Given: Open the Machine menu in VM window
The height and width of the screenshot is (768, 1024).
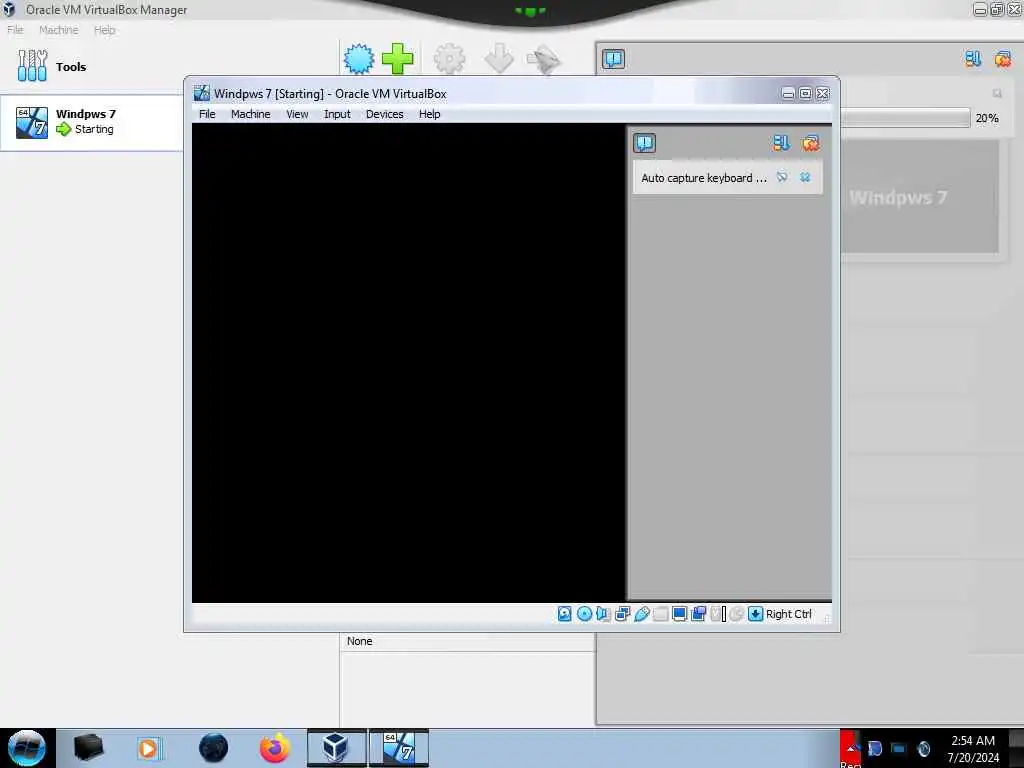Looking at the screenshot, I should point(250,114).
